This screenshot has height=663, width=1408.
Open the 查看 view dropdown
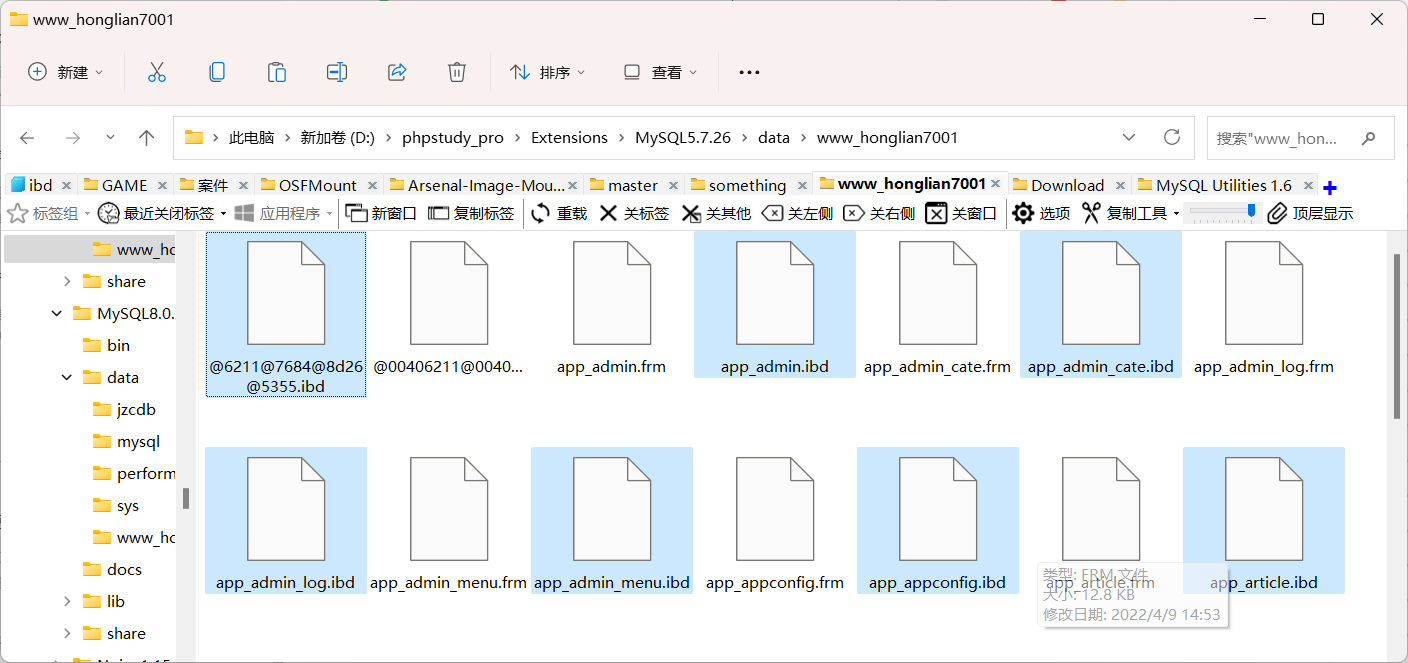point(659,71)
